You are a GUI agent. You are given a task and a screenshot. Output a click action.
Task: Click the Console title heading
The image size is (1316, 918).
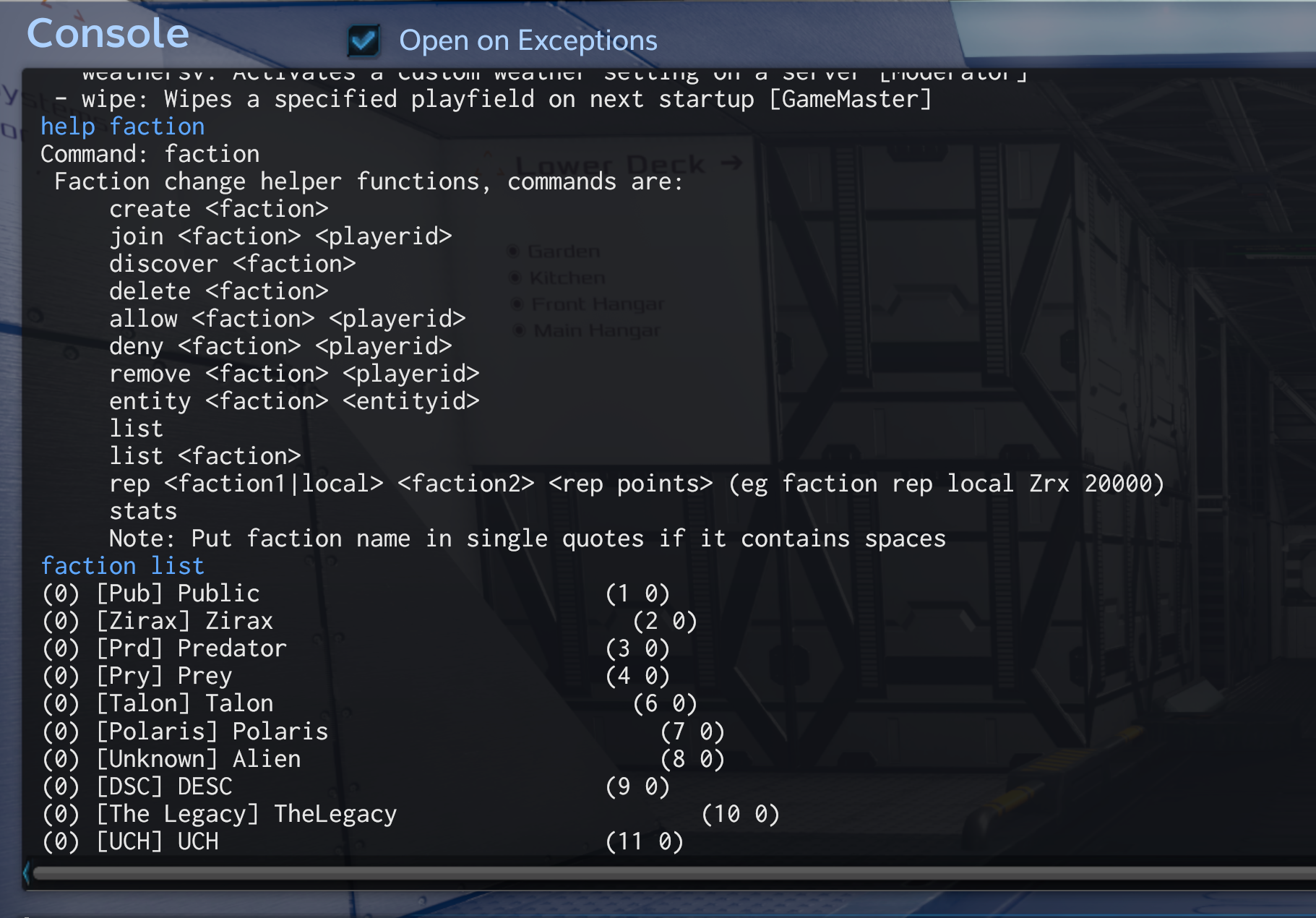[108, 33]
